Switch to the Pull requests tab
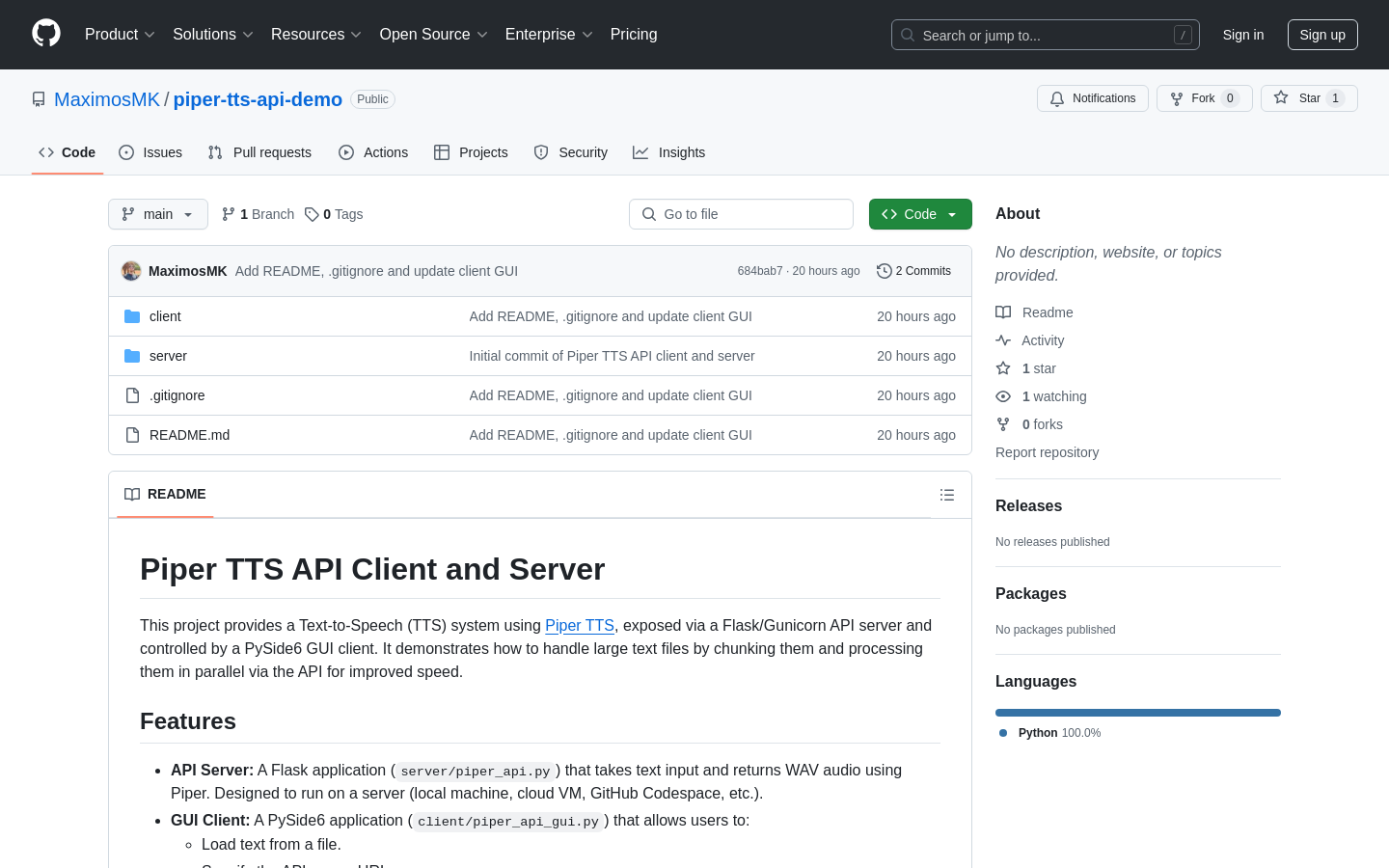Viewport: 1389px width, 868px height. (x=259, y=152)
